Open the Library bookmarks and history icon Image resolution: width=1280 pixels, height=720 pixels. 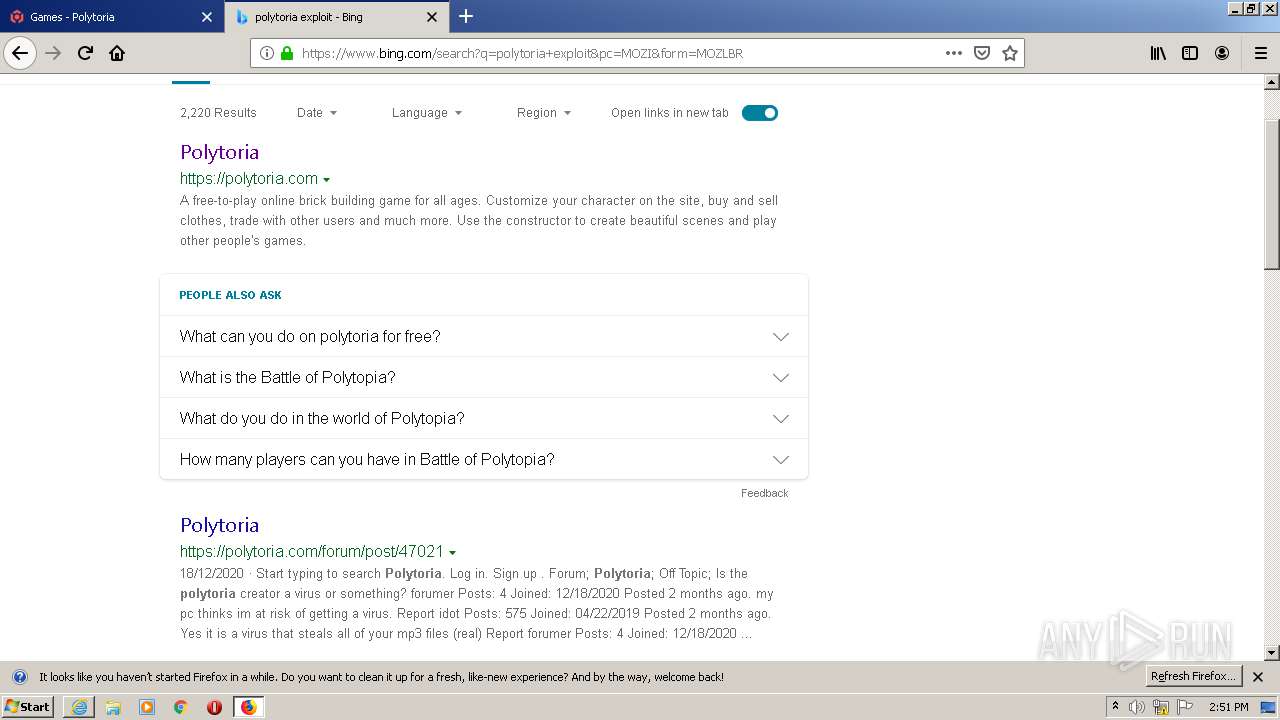pyautogui.click(x=1158, y=53)
